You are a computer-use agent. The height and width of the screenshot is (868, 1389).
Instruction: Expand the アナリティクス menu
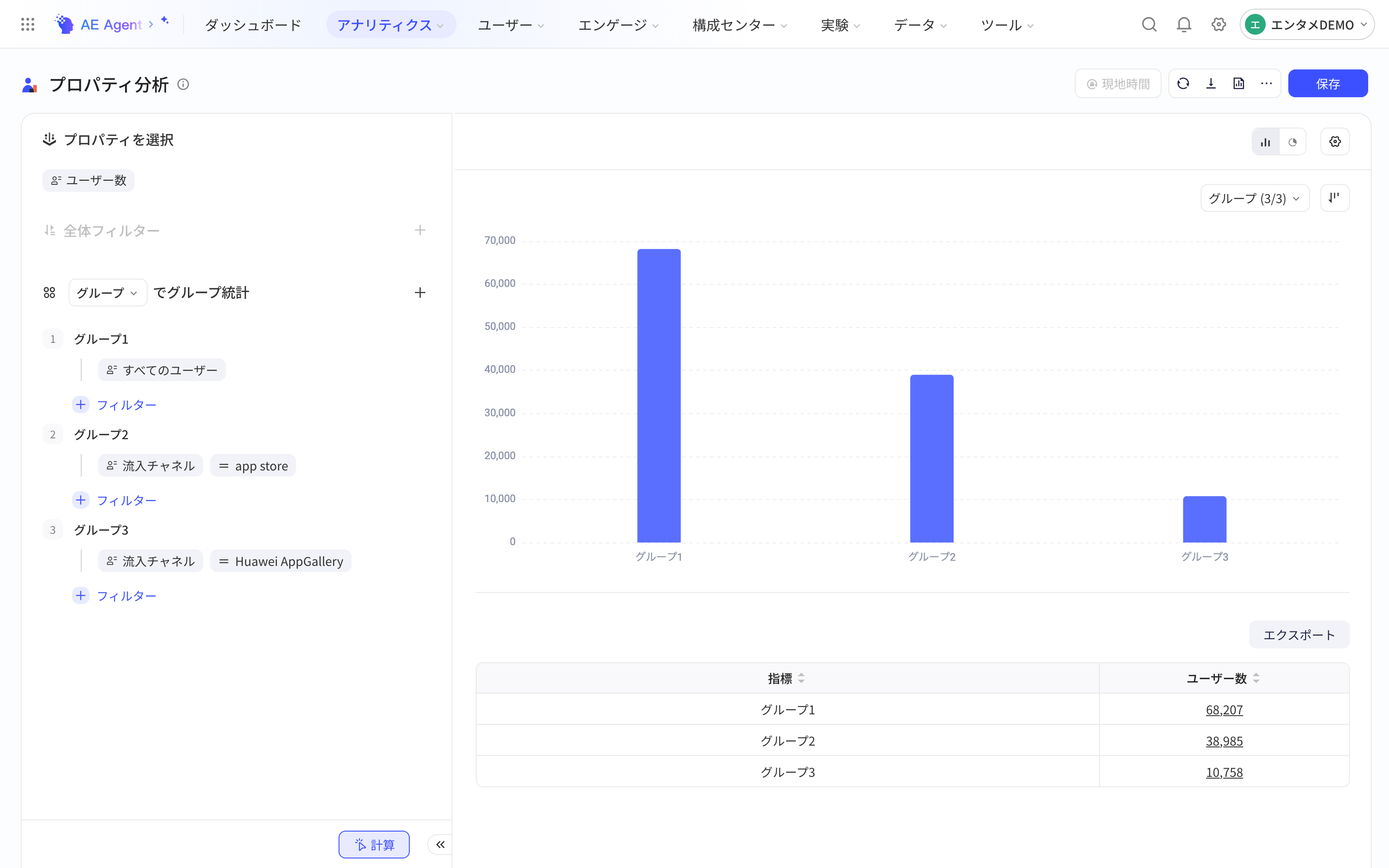tap(391, 25)
